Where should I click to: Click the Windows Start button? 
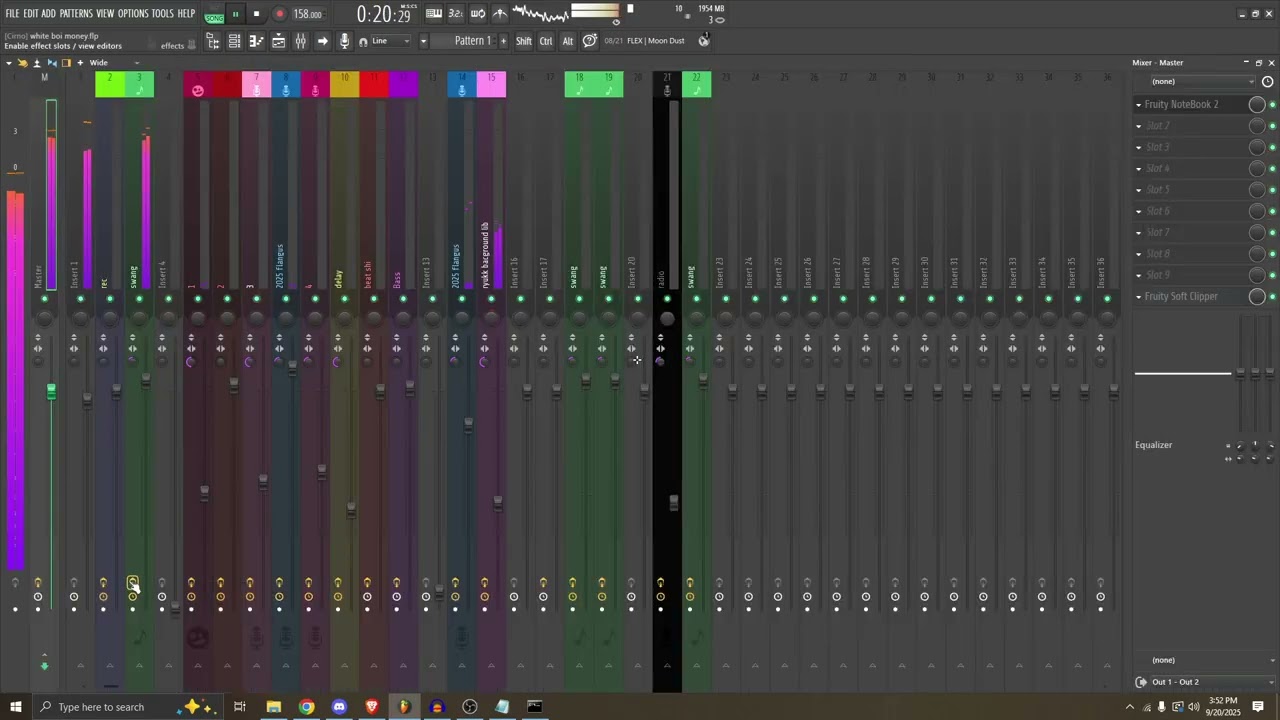tap(15, 707)
